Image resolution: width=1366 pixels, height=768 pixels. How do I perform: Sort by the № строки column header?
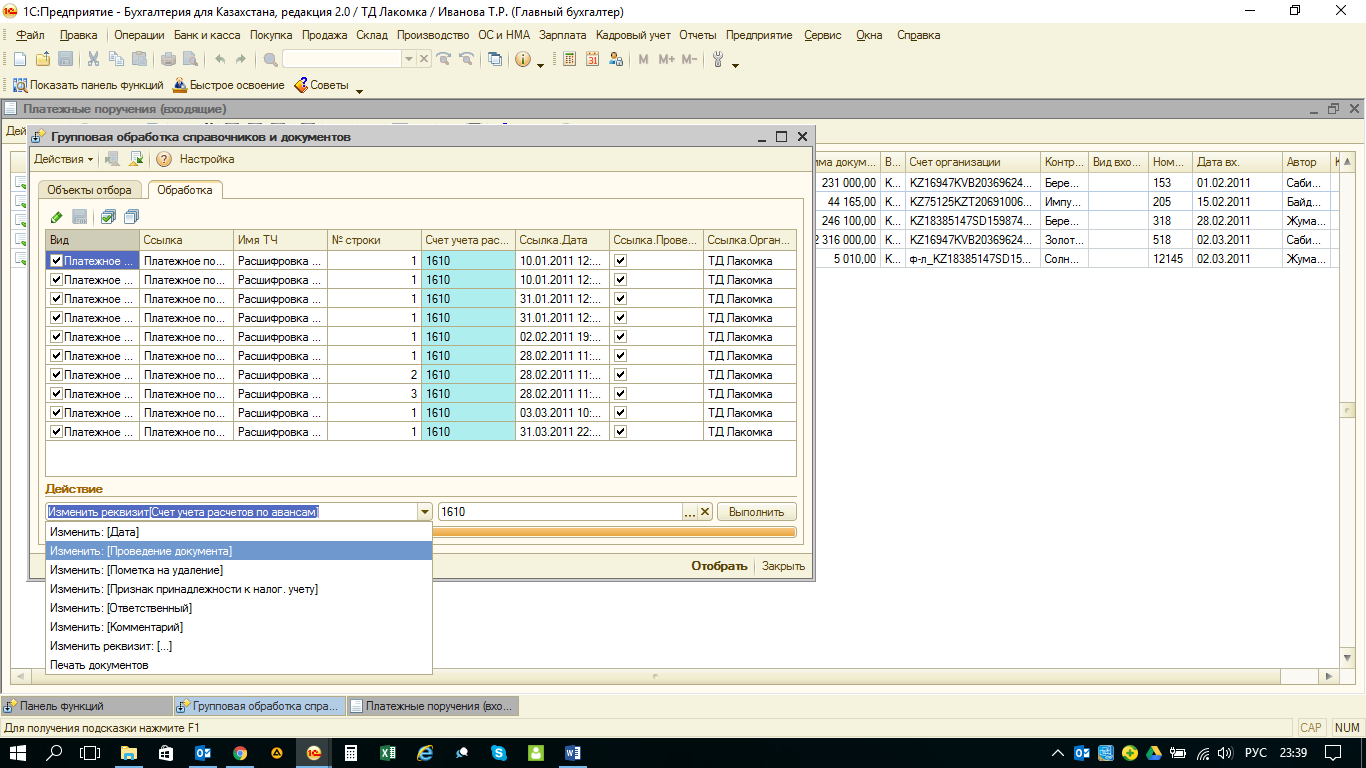pos(374,240)
